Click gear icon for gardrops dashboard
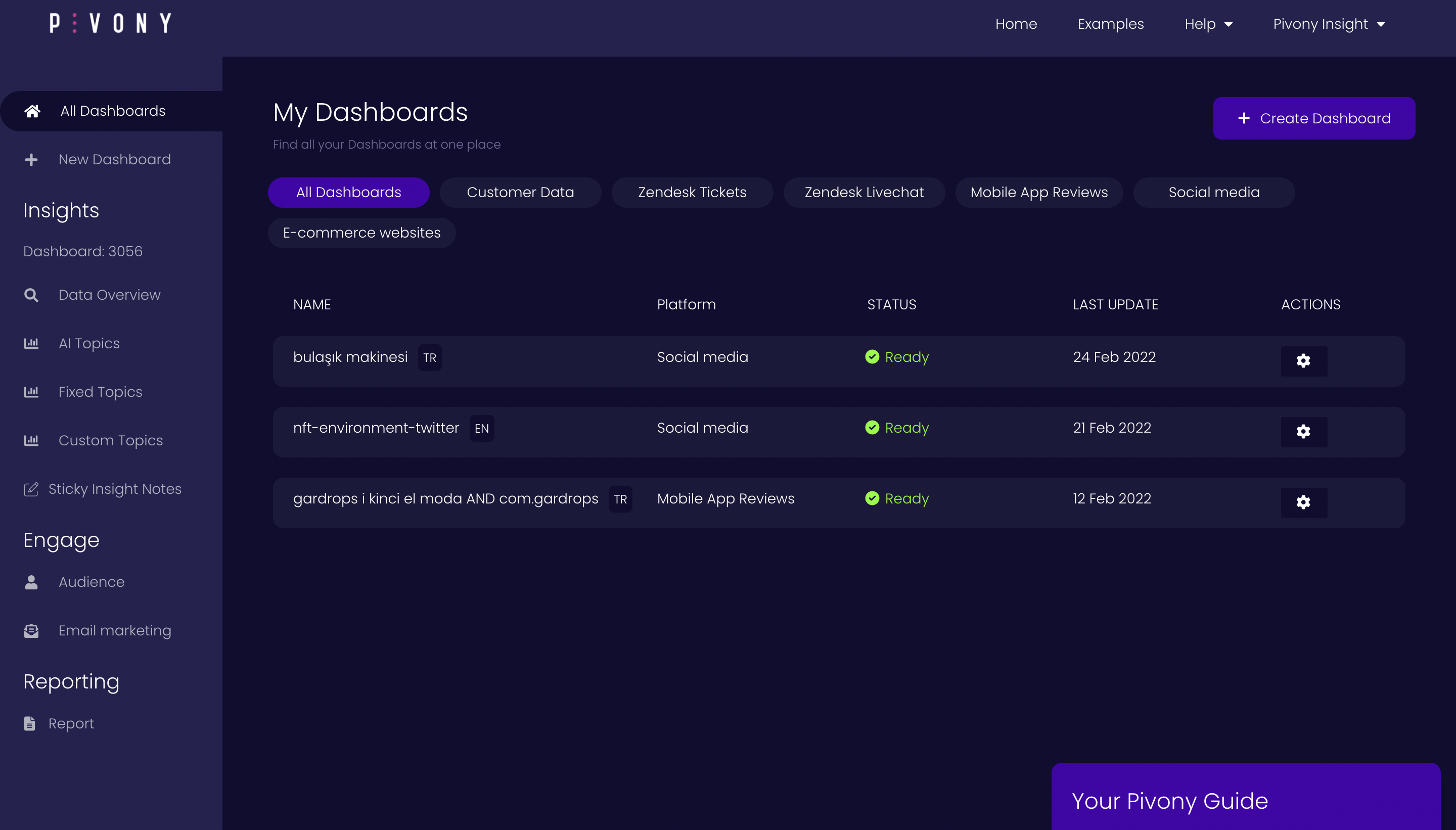The image size is (1456, 830). [x=1303, y=502]
